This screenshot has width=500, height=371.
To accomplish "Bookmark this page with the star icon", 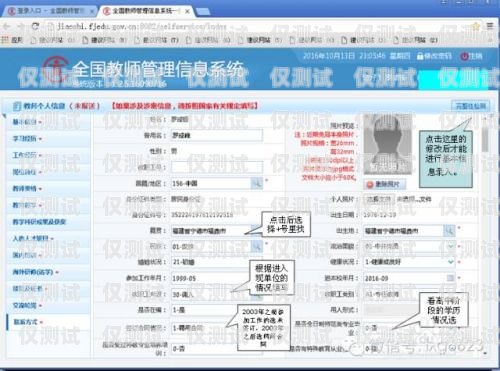I will click(x=476, y=26).
